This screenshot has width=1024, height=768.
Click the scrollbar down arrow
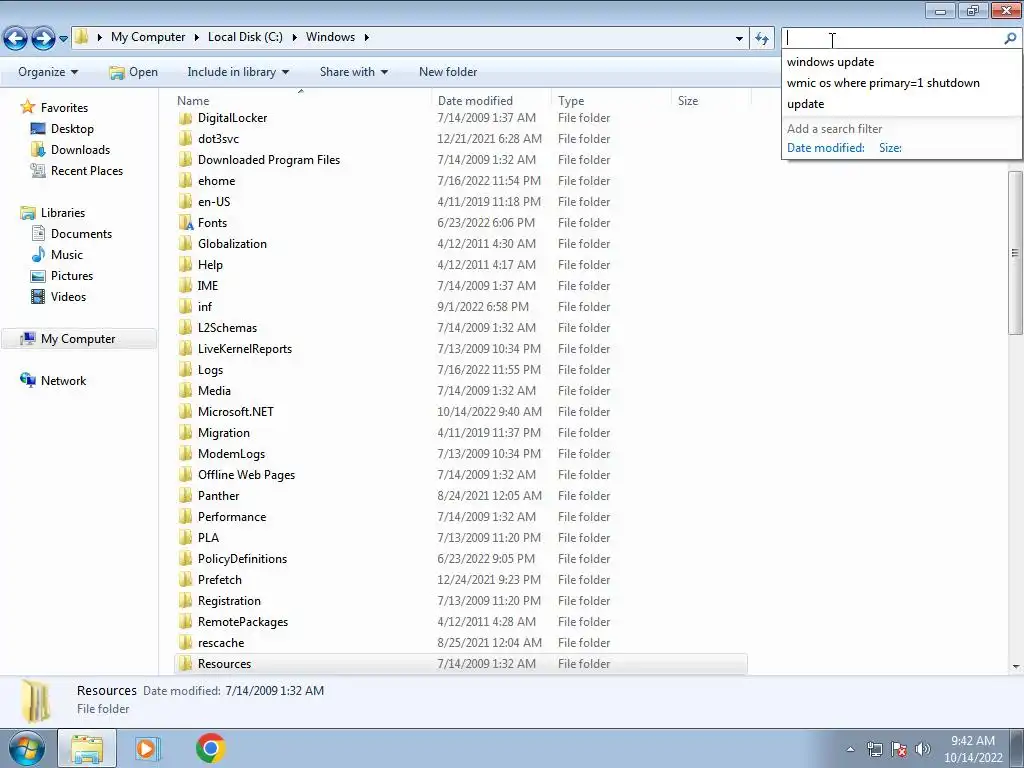point(1015,667)
